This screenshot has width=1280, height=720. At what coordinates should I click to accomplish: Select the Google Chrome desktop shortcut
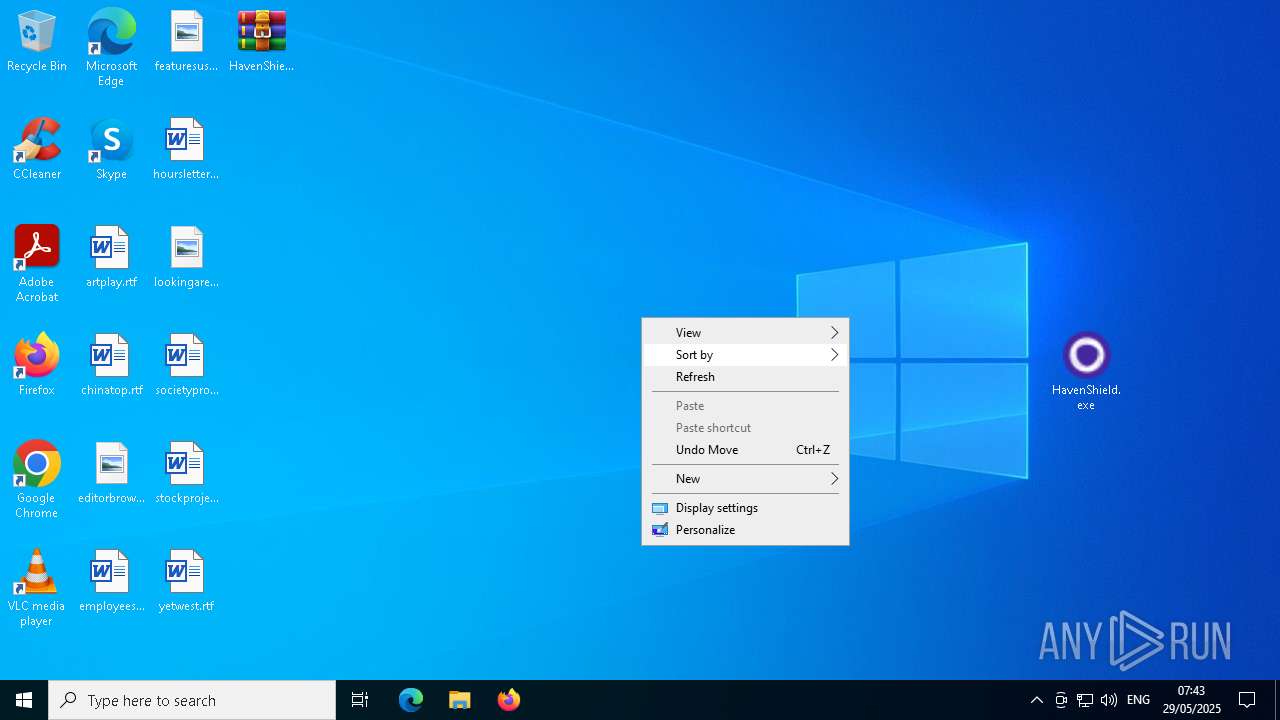point(37,479)
